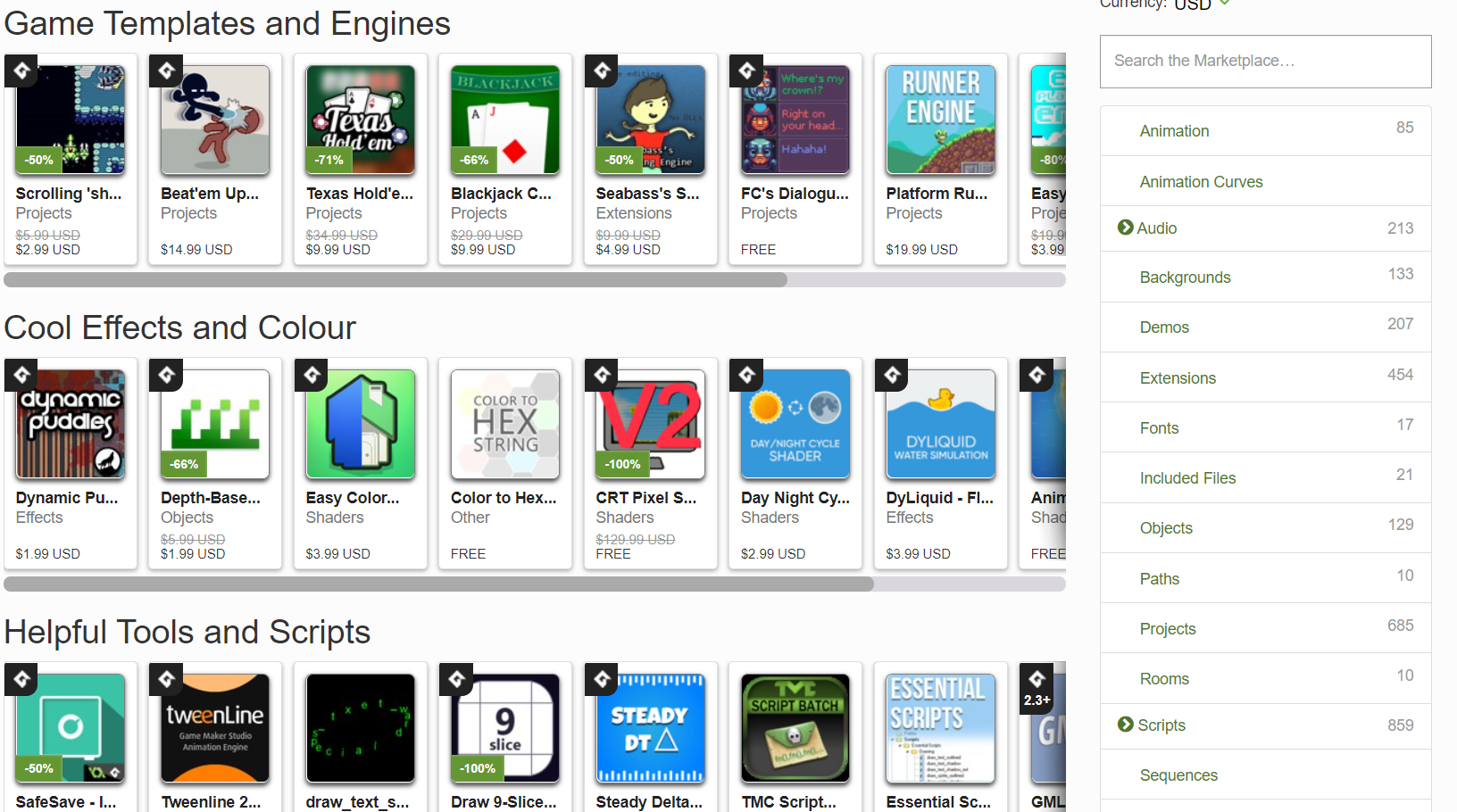Open the draw_text_s... asset icon
The image size is (1457, 812).
tap(361, 728)
